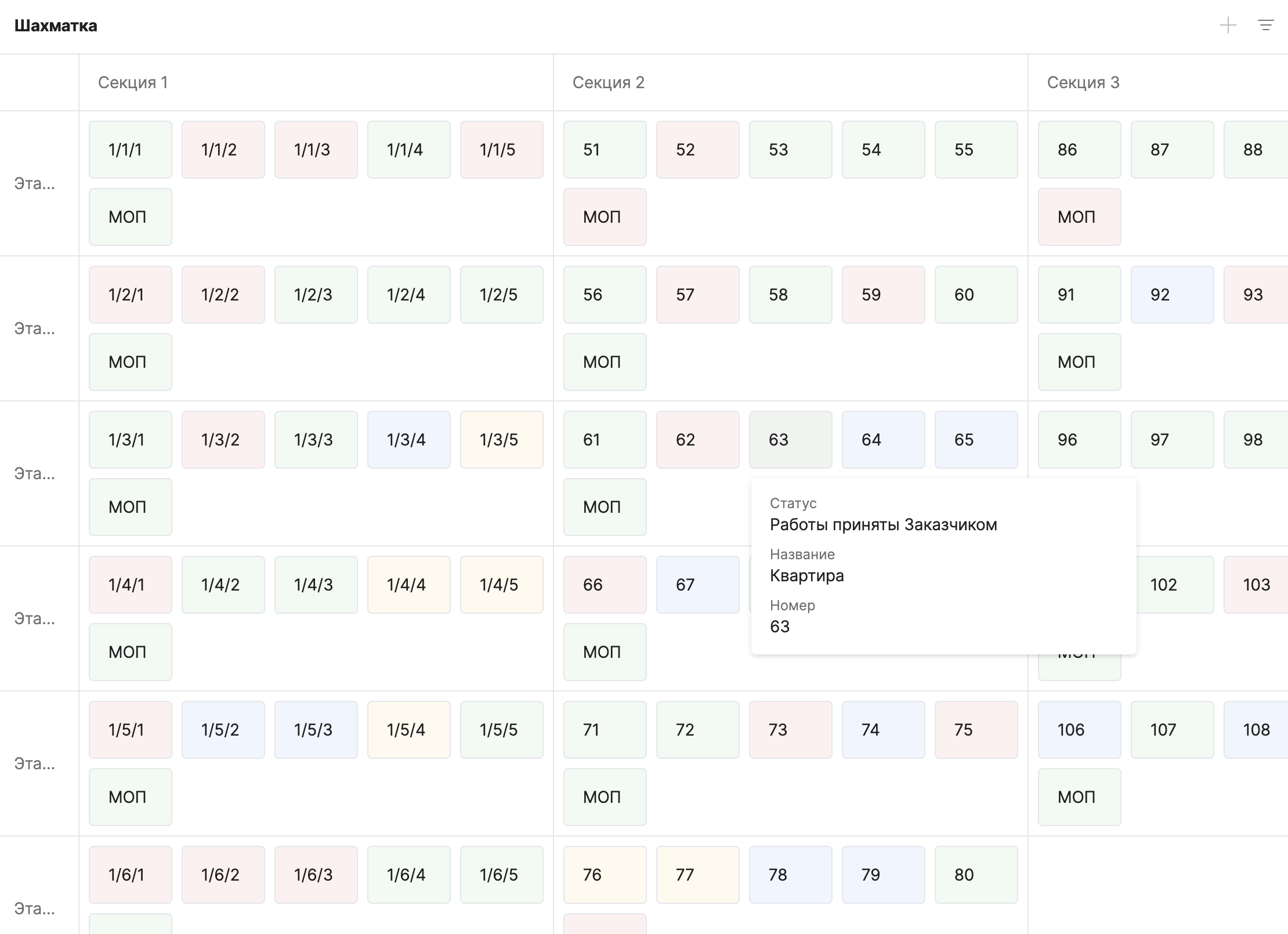Select apartment cell 1/3/4
The width and height of the screenshot is (1288, 934).
(408, 440)
